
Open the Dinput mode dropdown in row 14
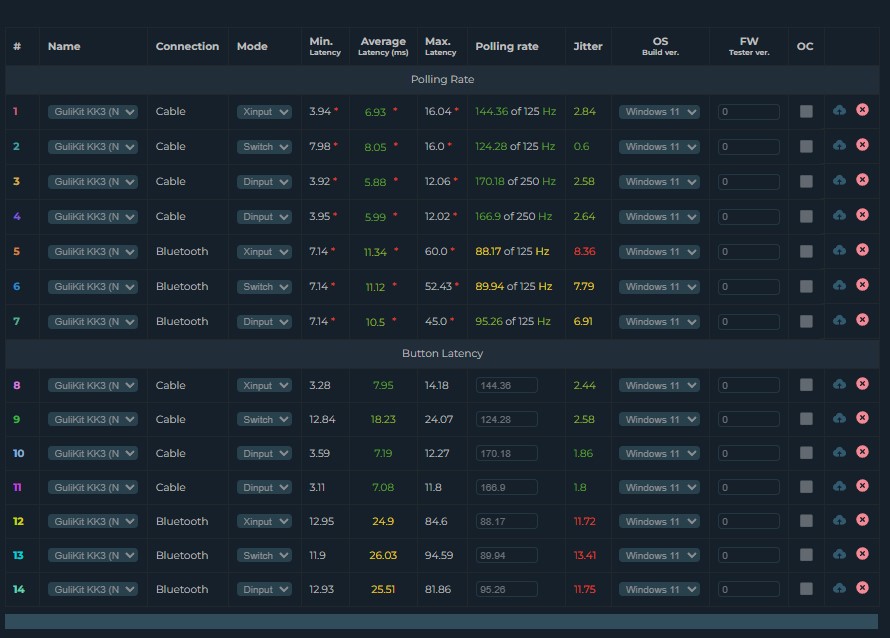(x=265, y=590)
